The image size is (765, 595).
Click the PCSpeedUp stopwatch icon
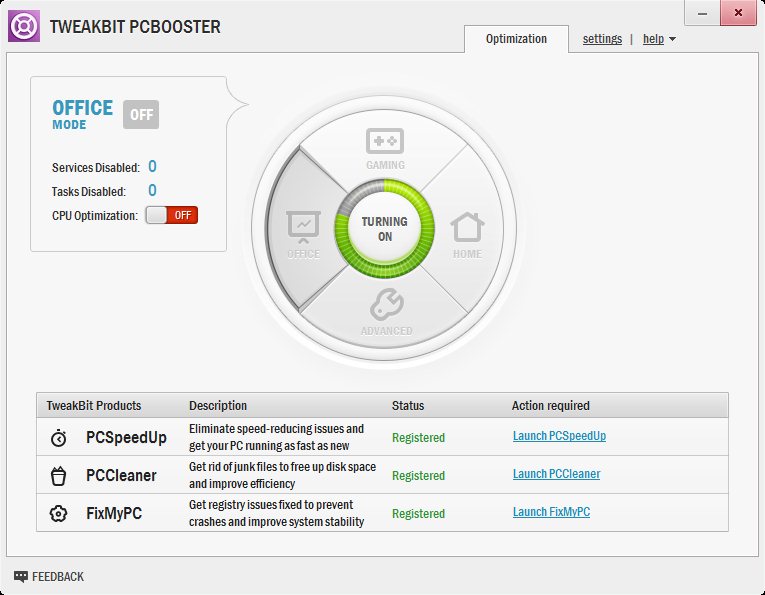[x=59, y=438]
